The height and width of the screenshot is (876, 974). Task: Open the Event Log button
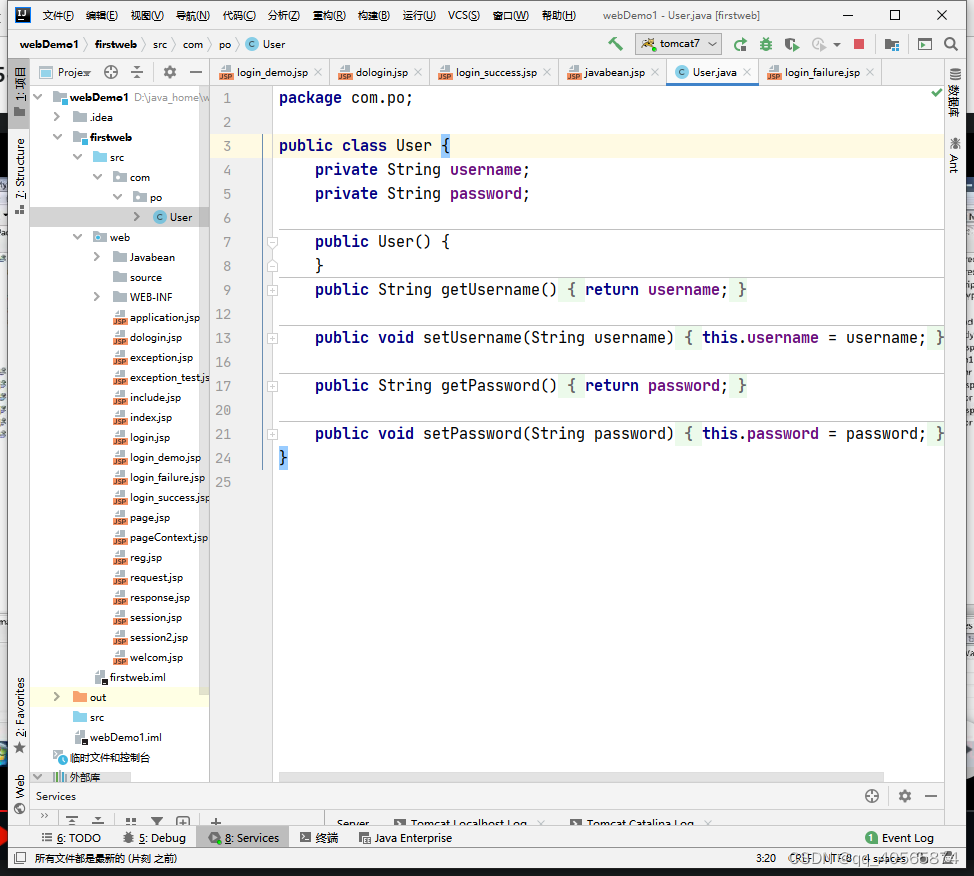pyautogui.click(x=899, y=838)
